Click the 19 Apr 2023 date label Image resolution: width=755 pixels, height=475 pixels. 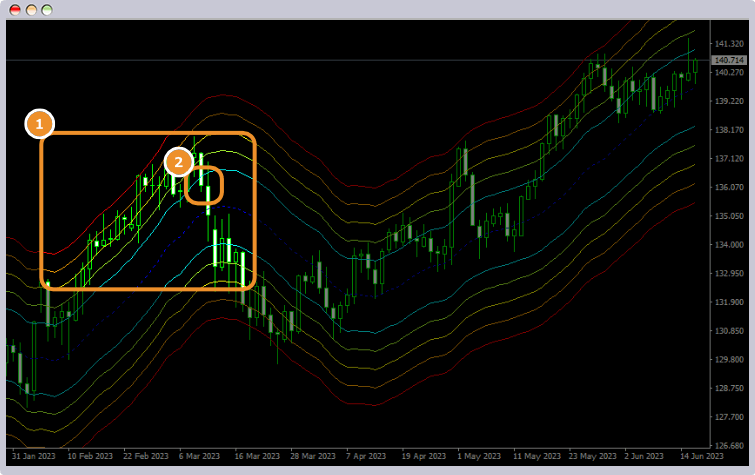coord(424,456)
